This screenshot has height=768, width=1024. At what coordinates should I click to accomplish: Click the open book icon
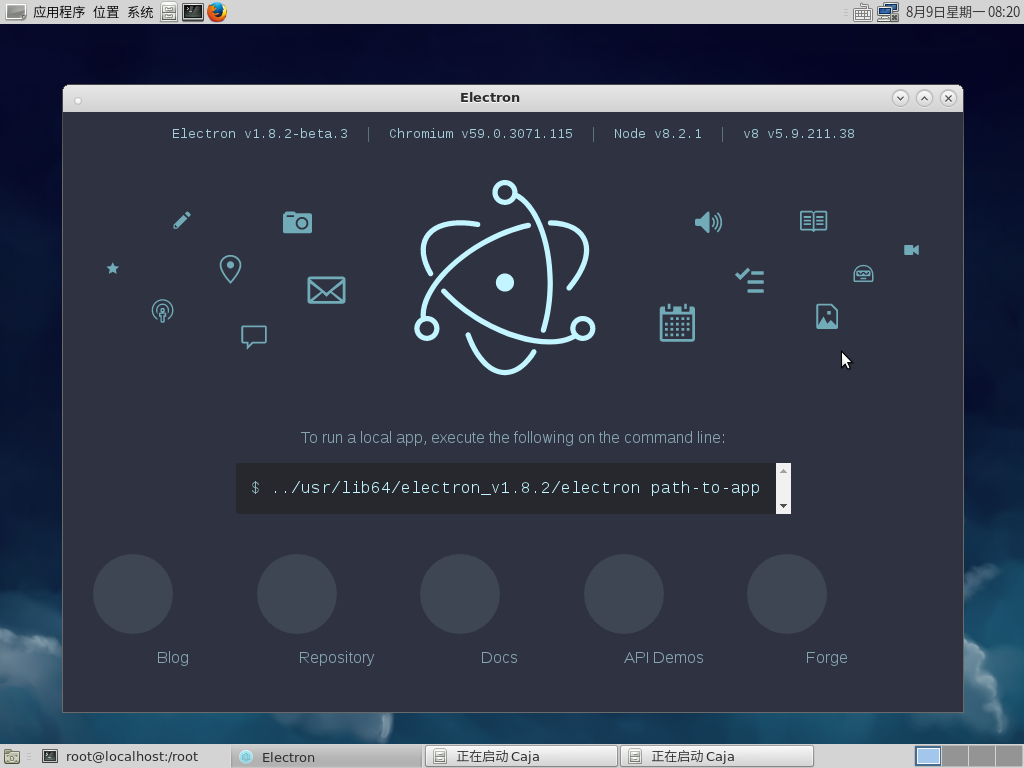(814, 221)
